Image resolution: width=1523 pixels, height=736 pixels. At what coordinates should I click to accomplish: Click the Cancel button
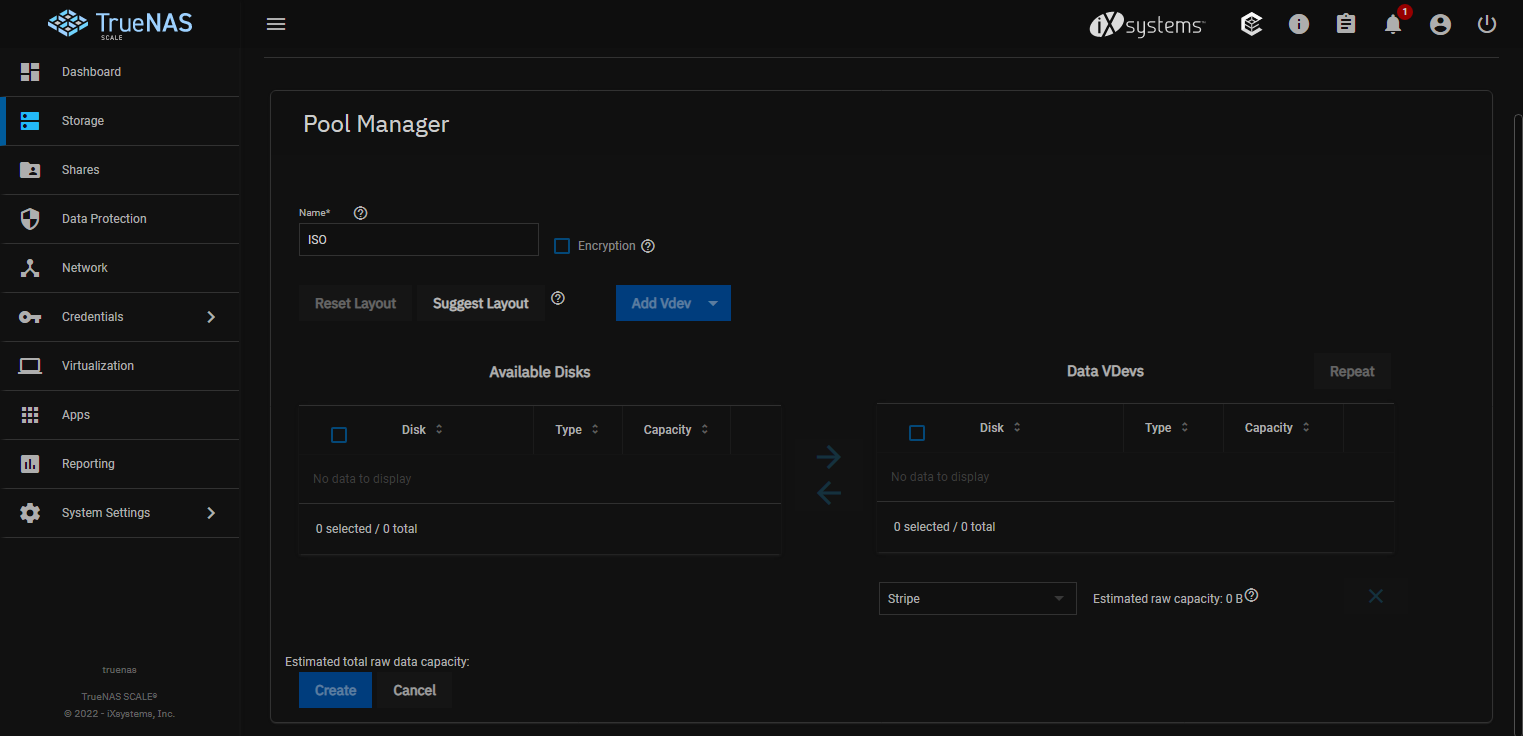[415, 690]
